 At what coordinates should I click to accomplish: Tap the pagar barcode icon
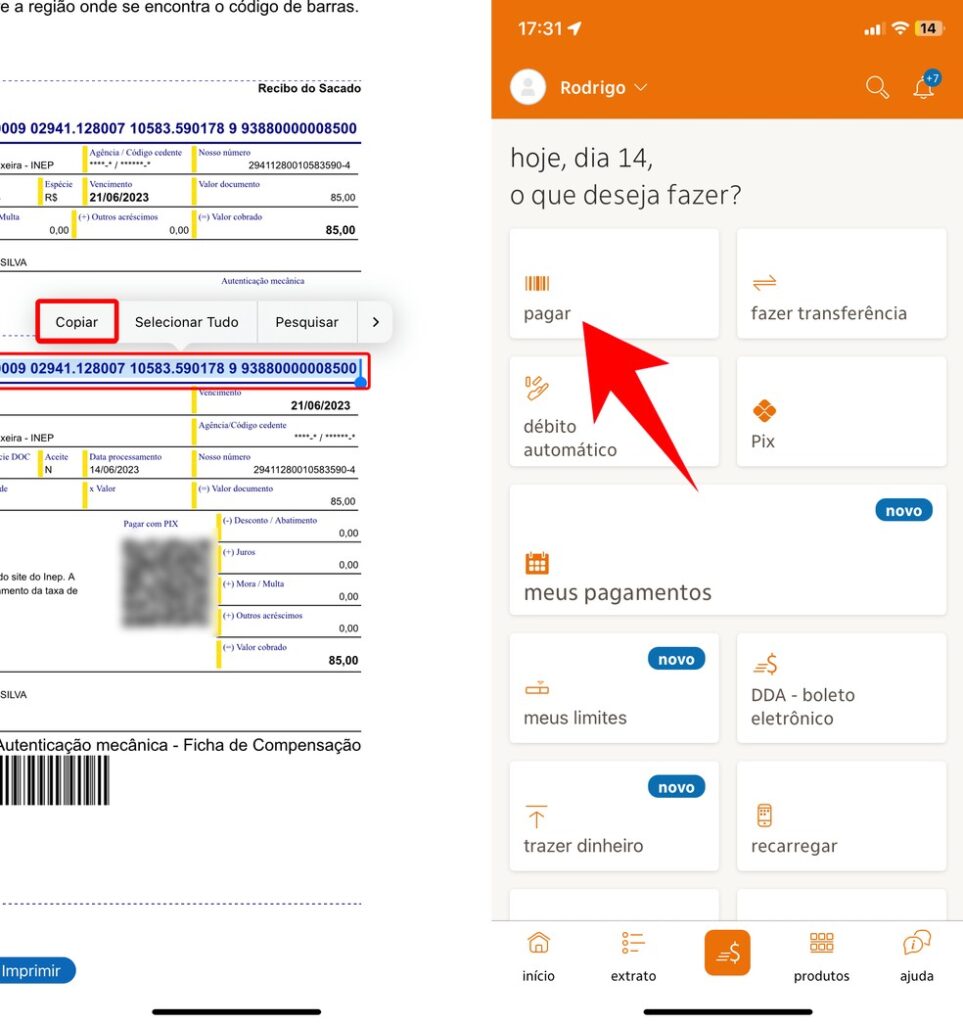537,283
